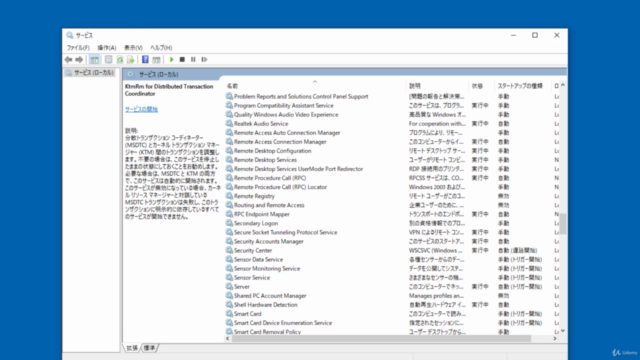Switch to the 標準 tab
640x360 pixels.
[x=149, y=348]
